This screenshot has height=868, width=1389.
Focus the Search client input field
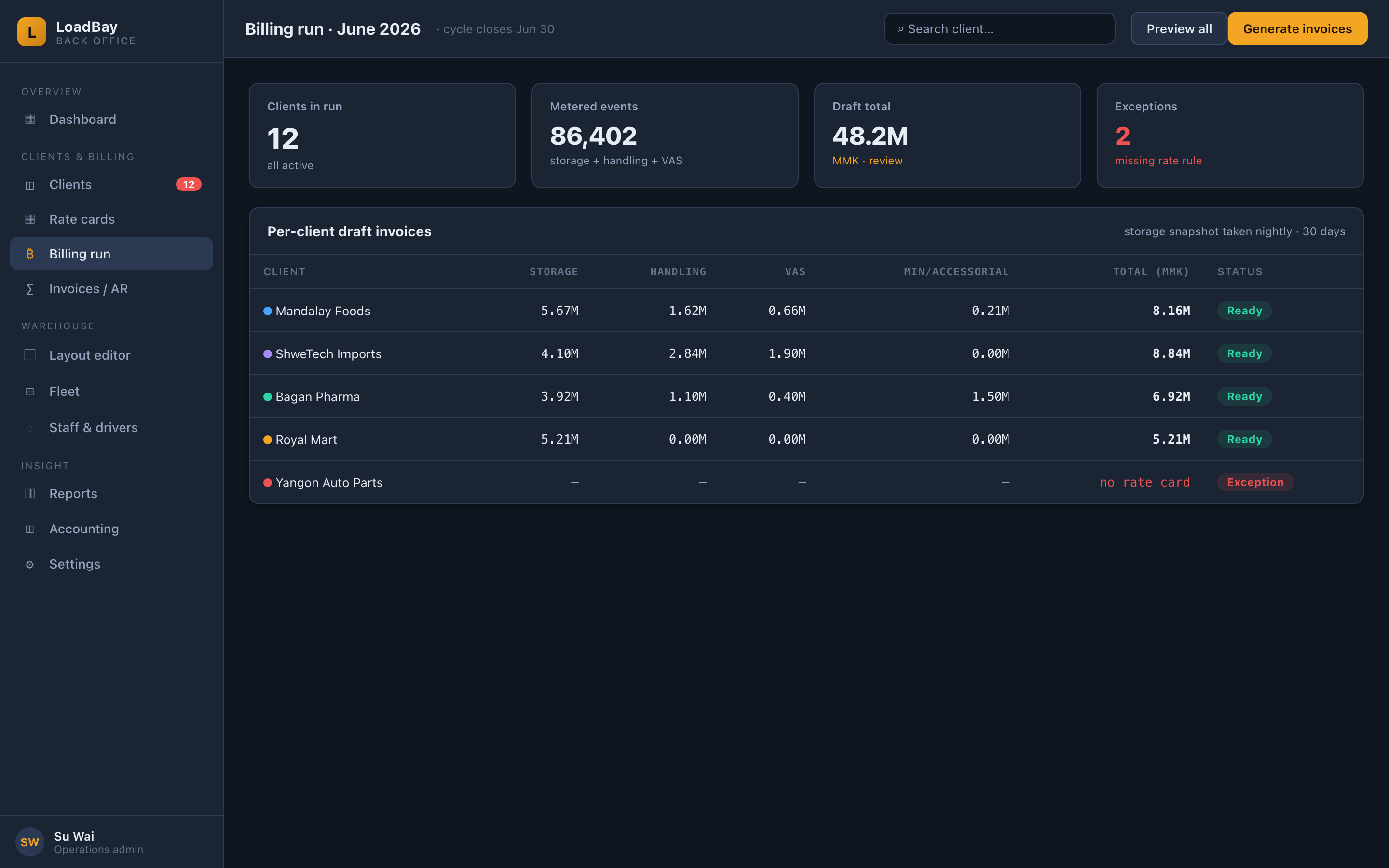click(999, 29)
